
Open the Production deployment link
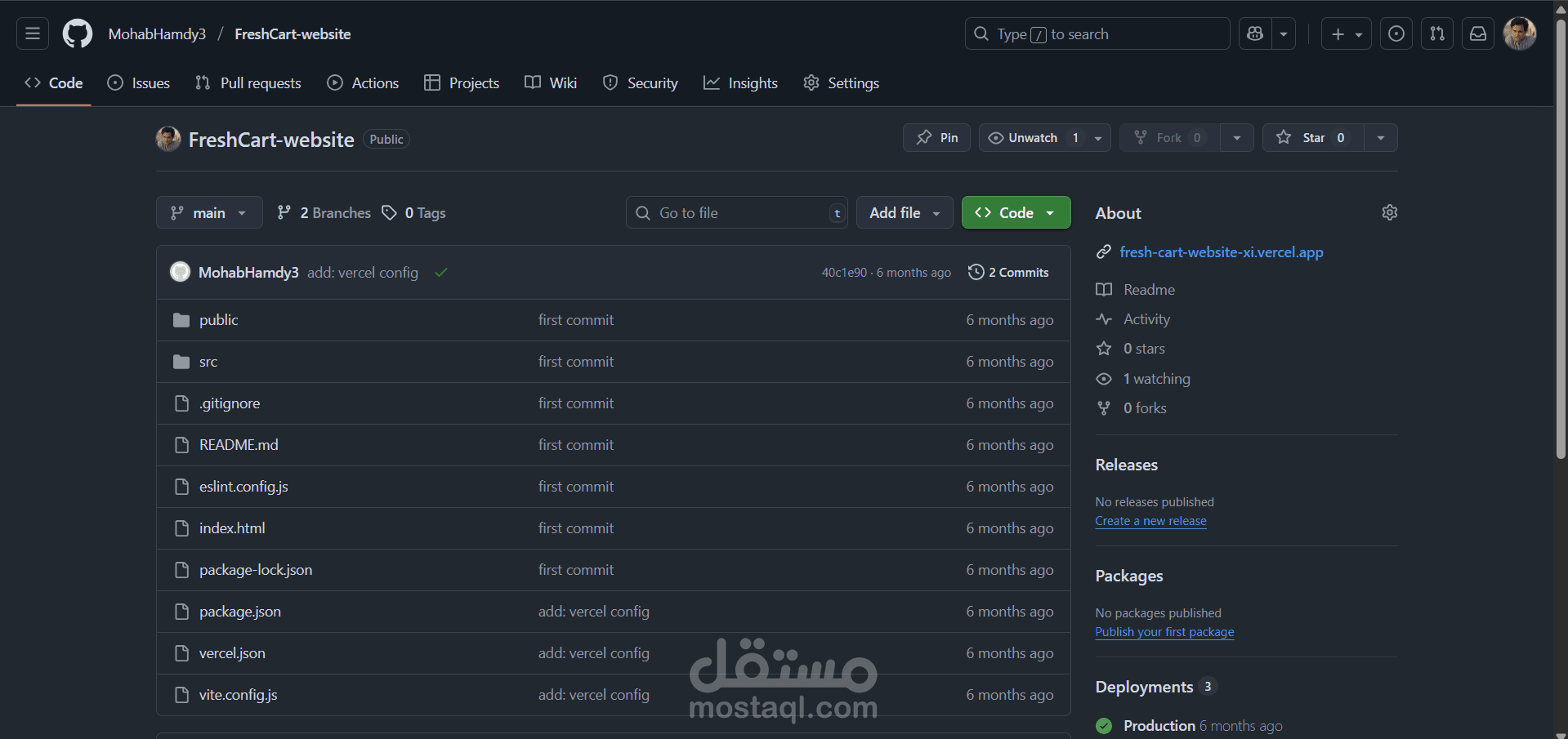tap(1159, 726)
